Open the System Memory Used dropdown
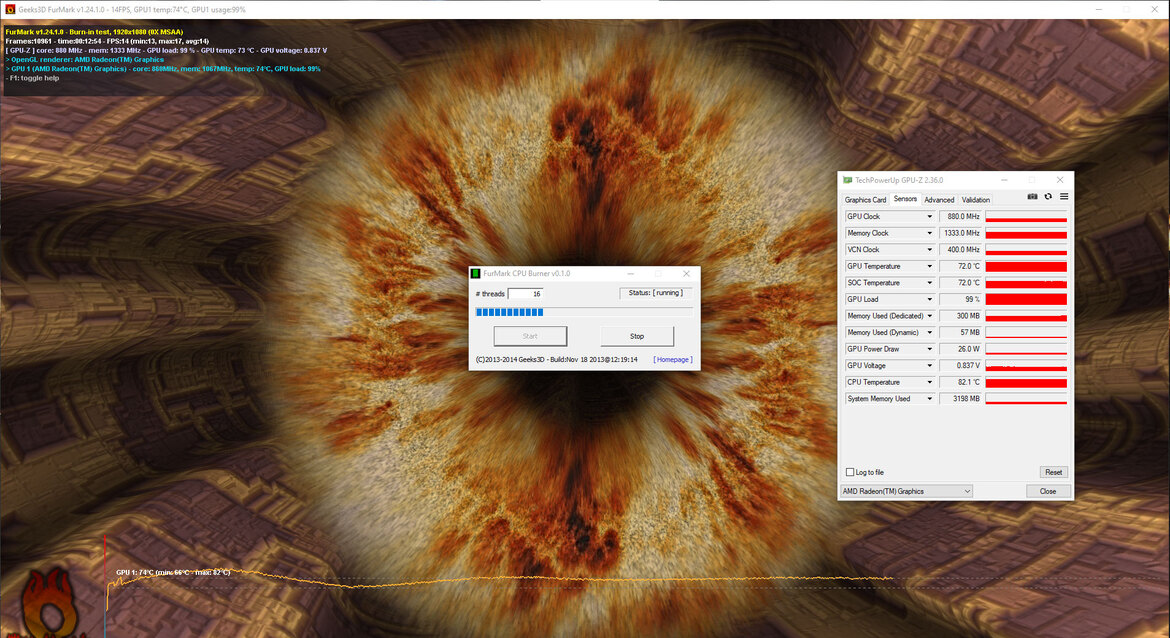1170x638 pixels. click(x=930, y=398)
